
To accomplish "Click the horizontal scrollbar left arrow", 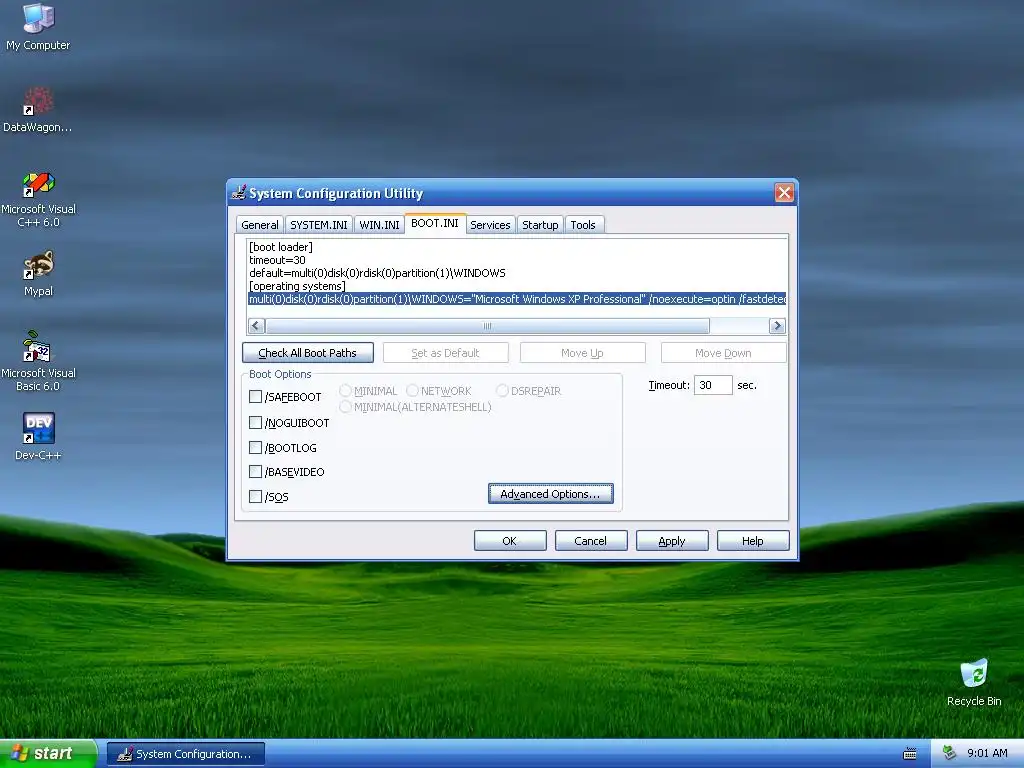I will 256,325.
